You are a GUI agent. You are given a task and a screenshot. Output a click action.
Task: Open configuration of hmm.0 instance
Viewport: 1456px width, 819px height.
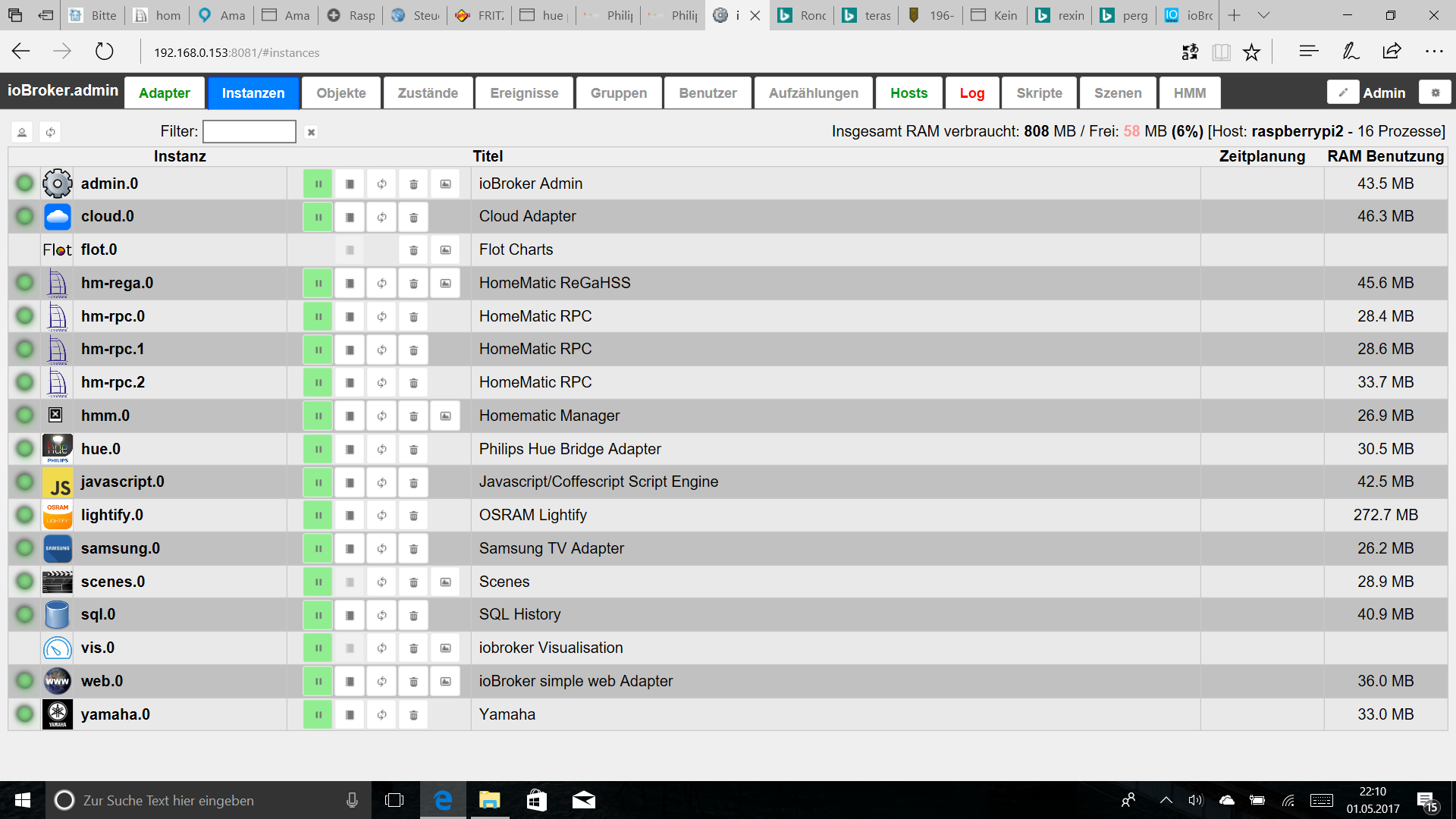pos(350,416)
